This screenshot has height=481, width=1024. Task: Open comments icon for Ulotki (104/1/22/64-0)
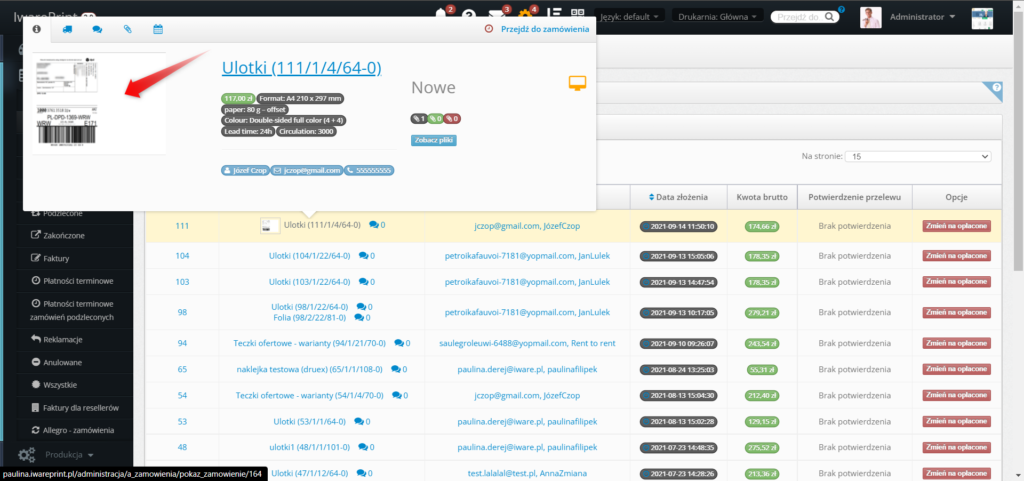pos(364,256)
